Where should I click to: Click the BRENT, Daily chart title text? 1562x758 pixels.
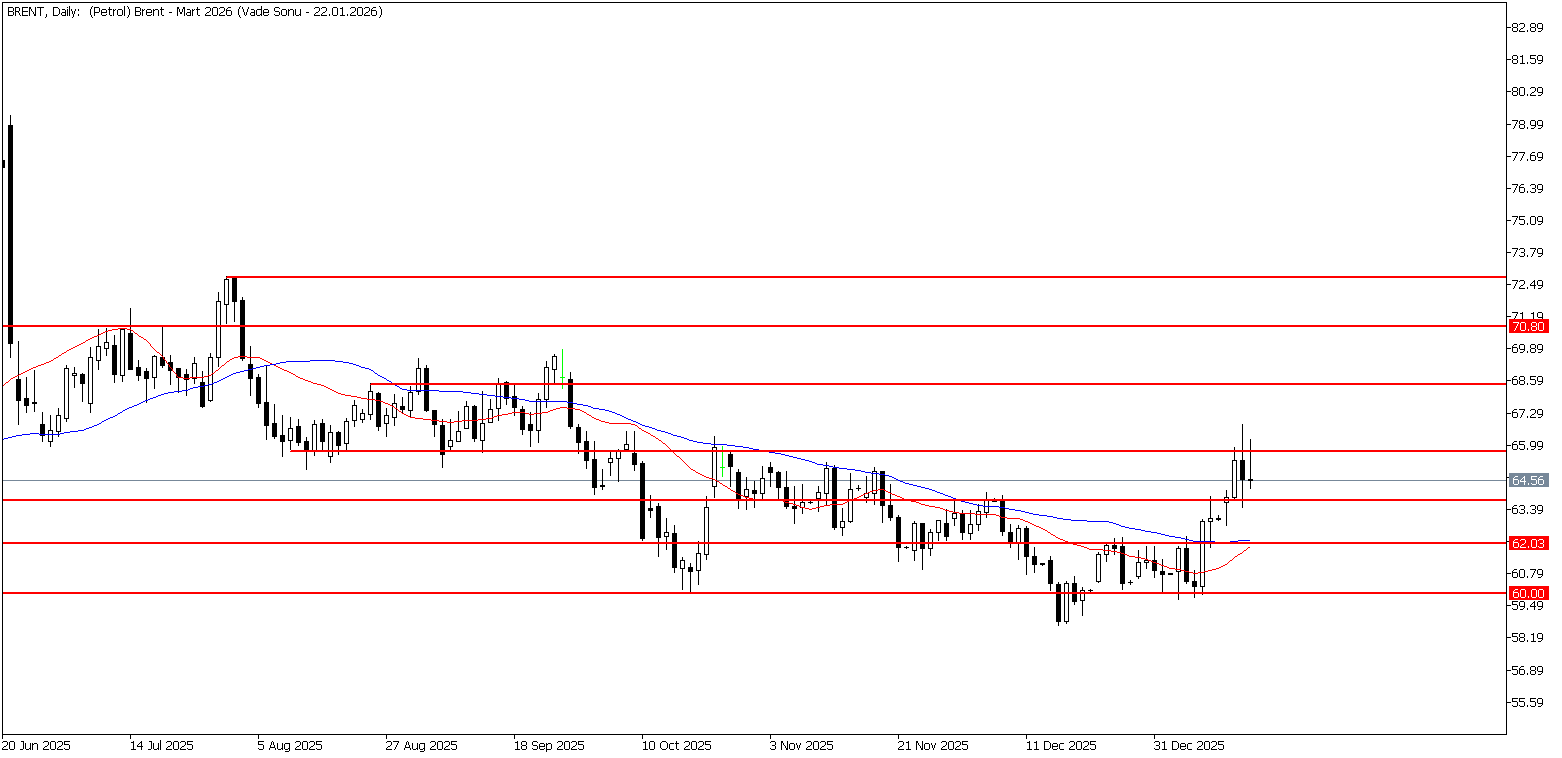[x=193, y=11]
